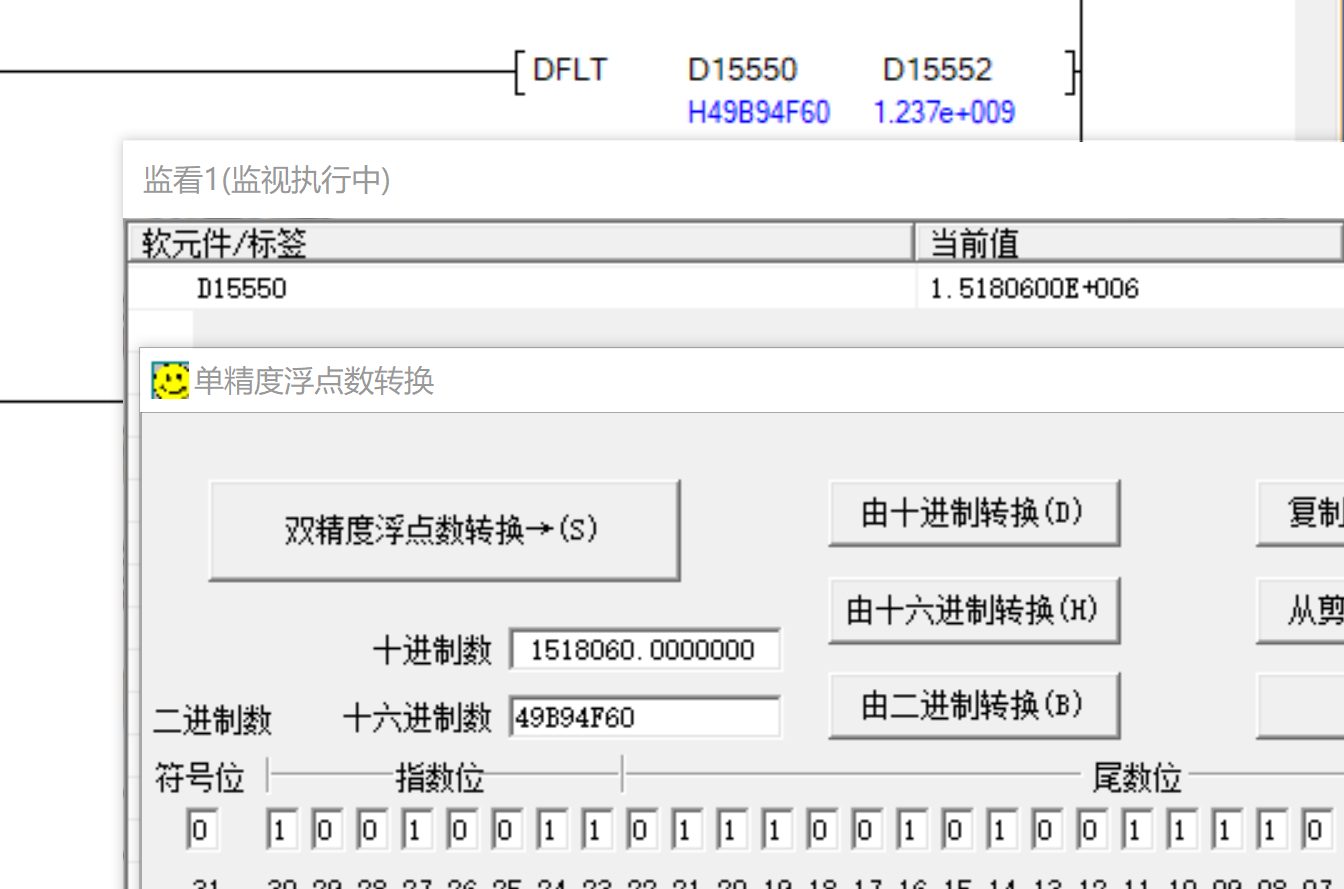The image size is (1344, 889).
Task: Click the bit 30 exponent box
Action: pyautogui.click(x=281, y=830)
